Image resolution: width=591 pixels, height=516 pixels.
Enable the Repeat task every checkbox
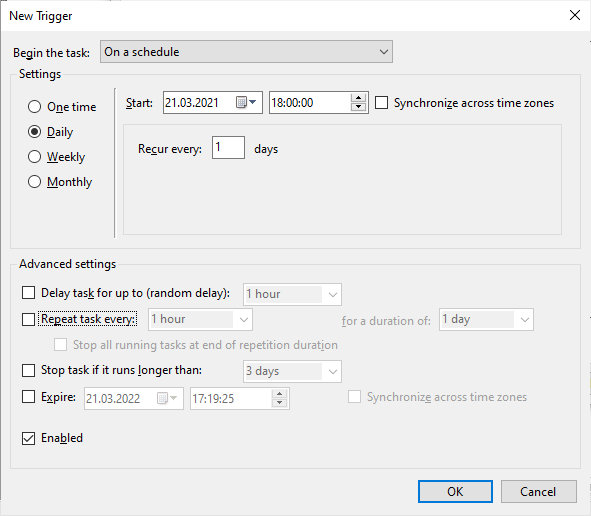pos(29,319)
